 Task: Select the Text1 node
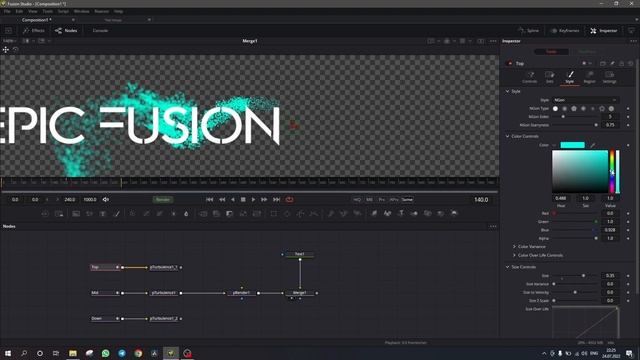(x=300, y=254)
